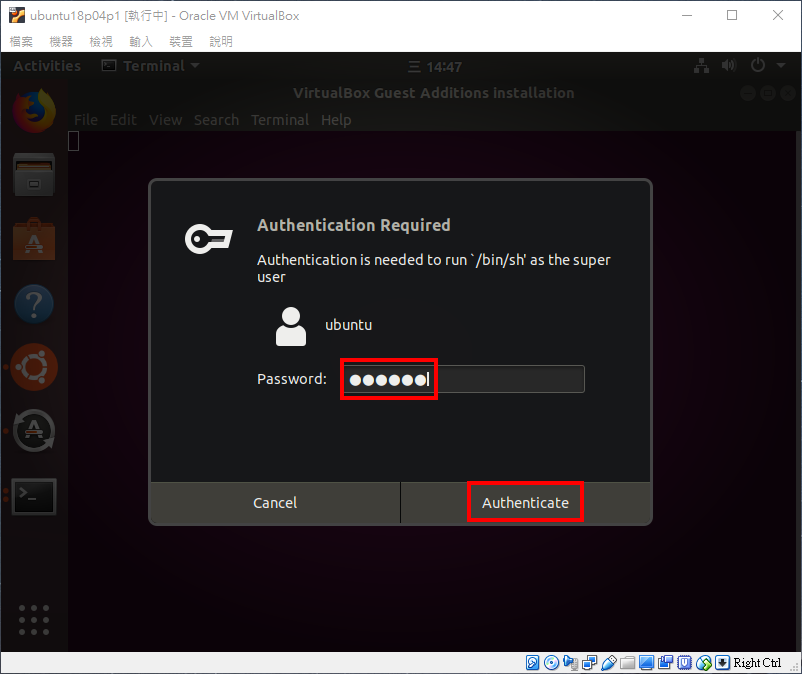The image size is (802, 674).
Task: Minimize the VirtualBox window
Action: coord(687,15)
